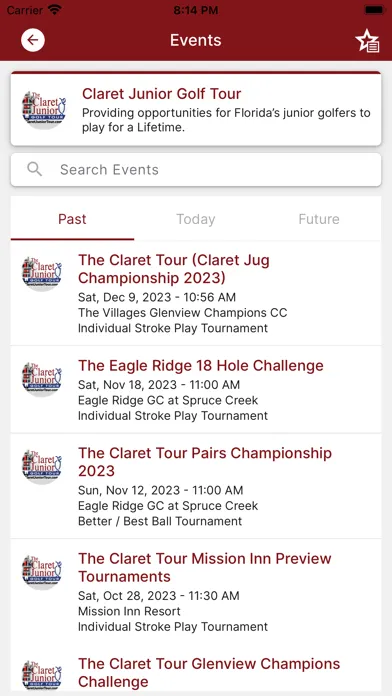The height and width of the screenshot is (696, 392).
Task: Tap the Wi-Fi status bar icon
Action: click(x=55, y=10)
